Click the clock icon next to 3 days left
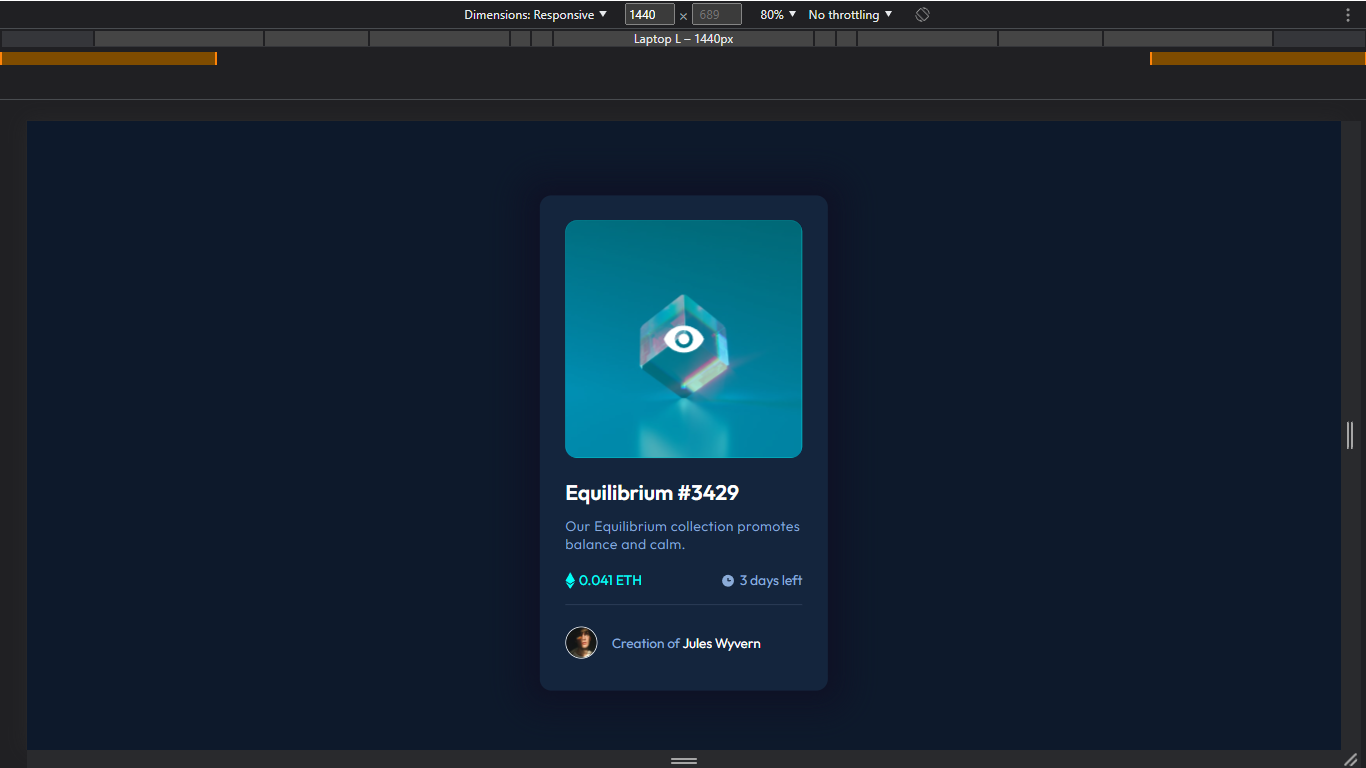Viewport: 1366px width, 768px height. pos(728,581)
